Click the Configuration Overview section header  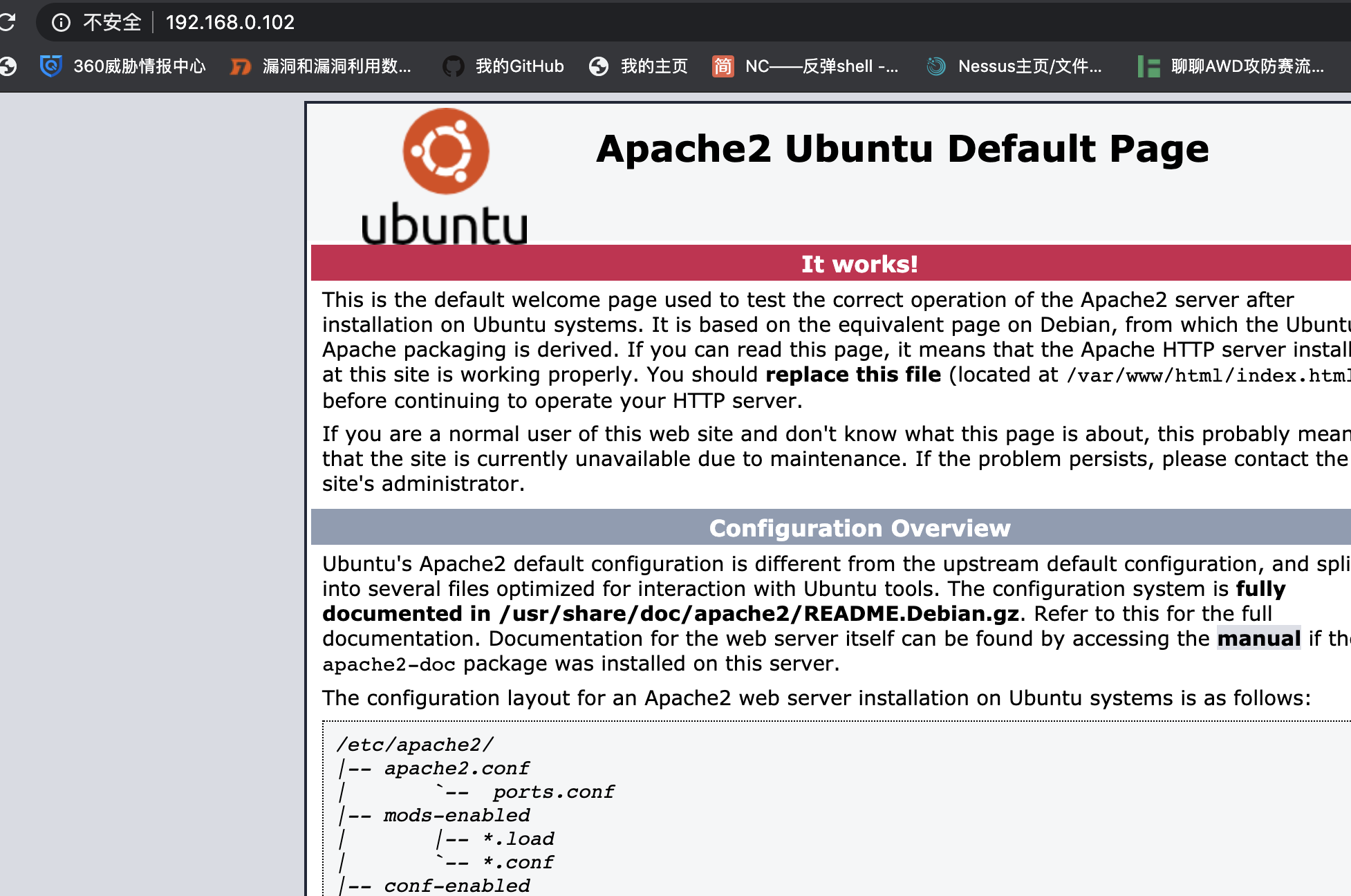[x=859, y=528]
